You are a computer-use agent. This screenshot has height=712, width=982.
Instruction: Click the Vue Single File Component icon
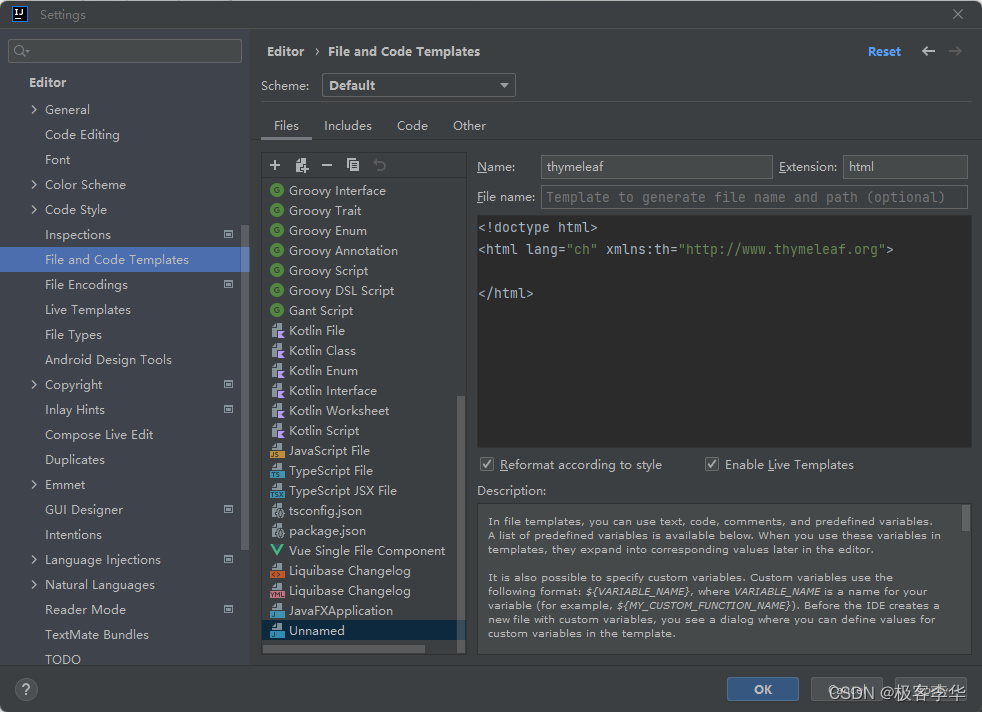(277, 550)
